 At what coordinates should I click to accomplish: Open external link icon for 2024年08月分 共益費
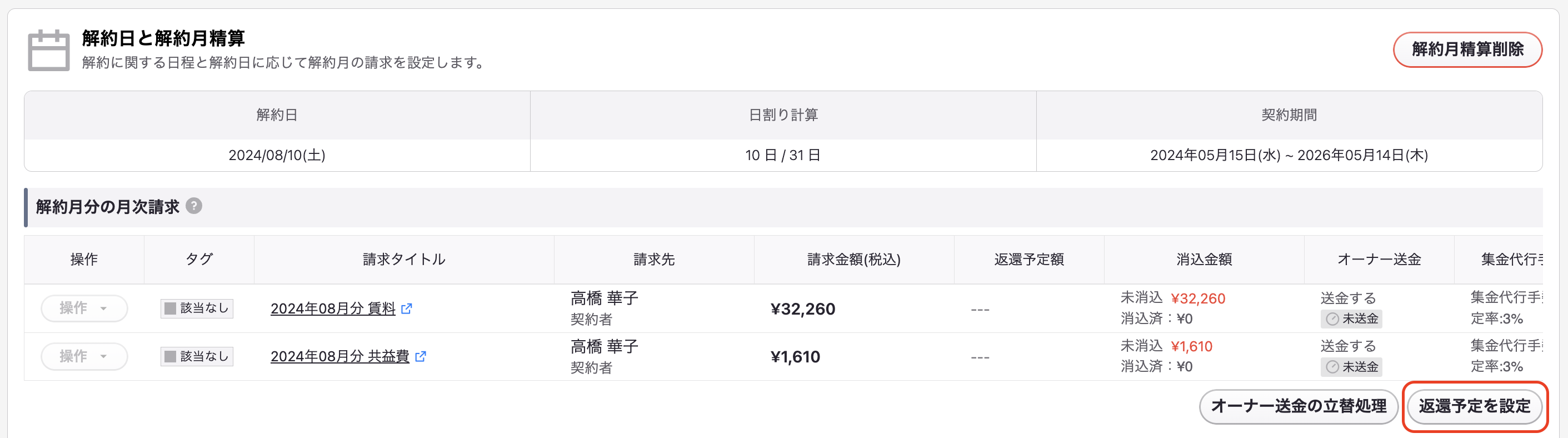421,356
